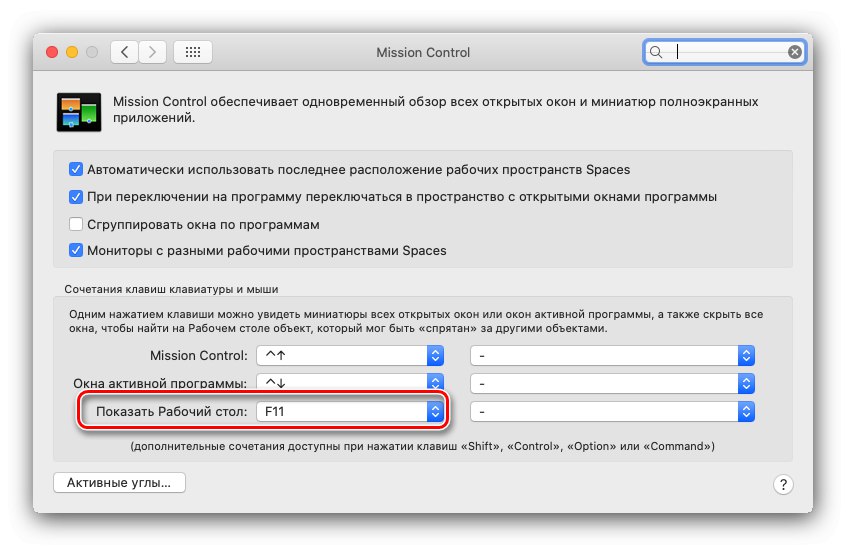The height and width of the screenshot is (546, 846).
Task: Click the Окна активной программы label
Action: (x=160, y=383)
